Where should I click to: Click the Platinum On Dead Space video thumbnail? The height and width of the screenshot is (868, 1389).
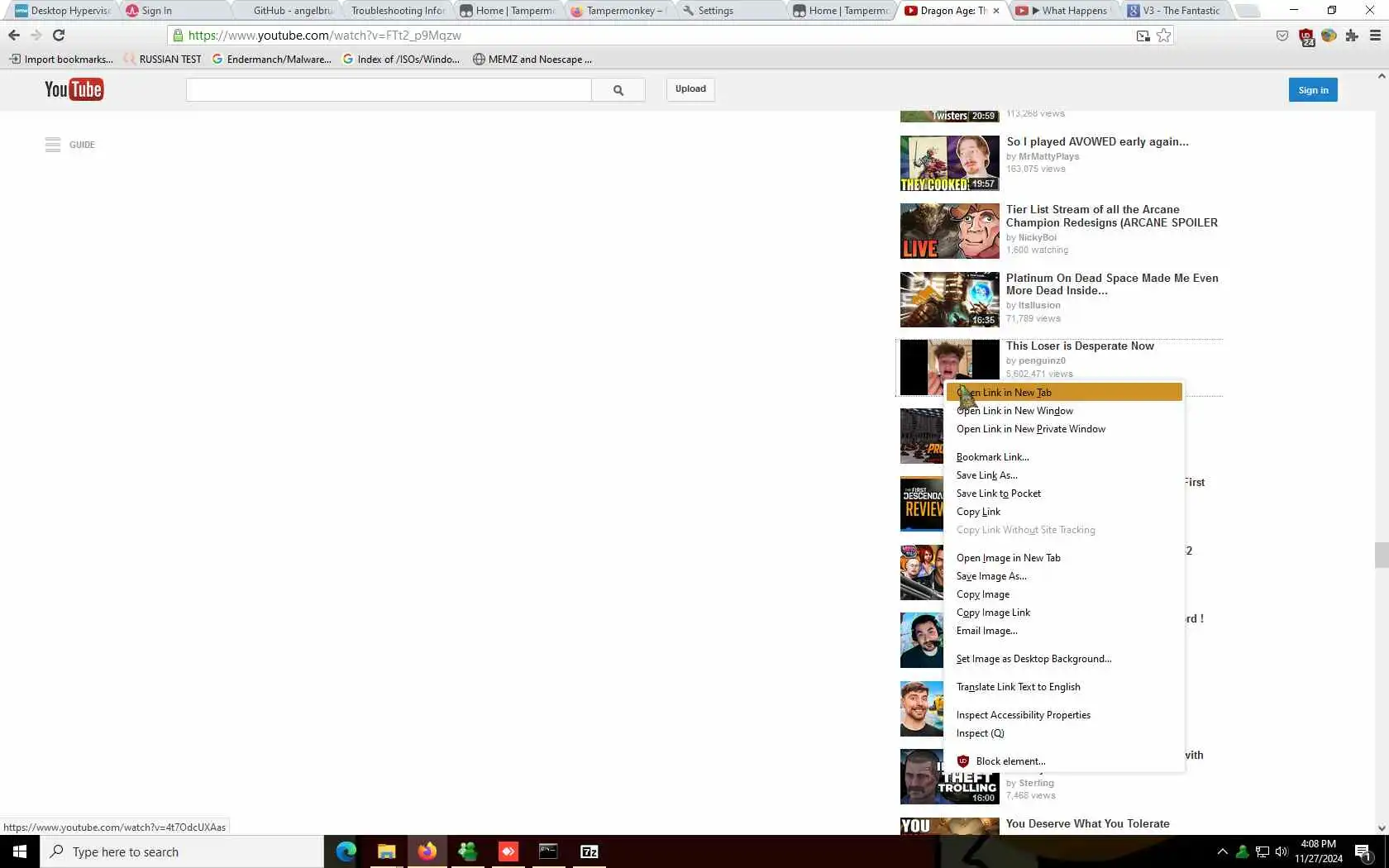(x=949, y=300)
